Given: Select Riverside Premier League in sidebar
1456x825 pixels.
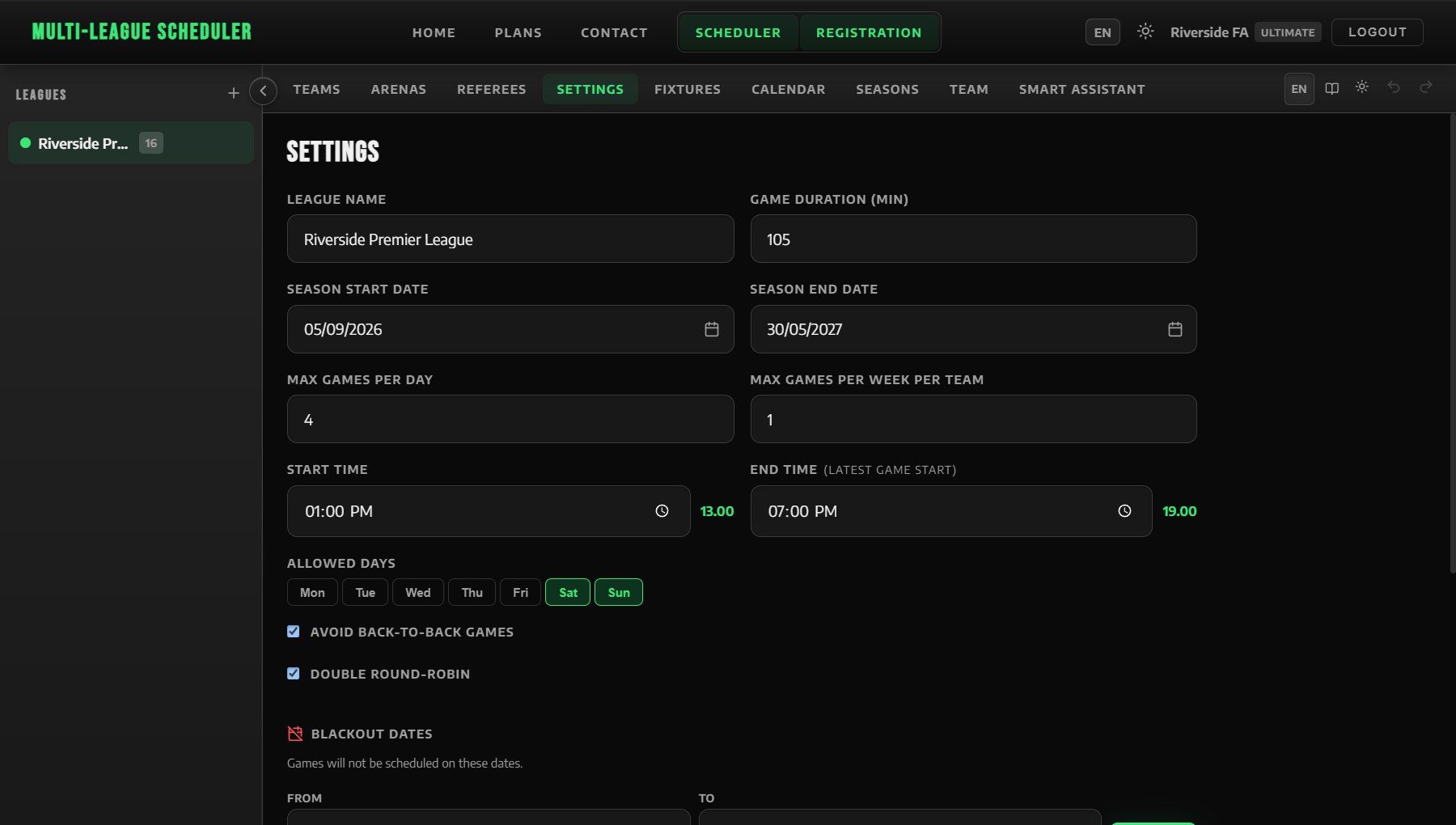Looking at the screenshot, I should 131,143.
